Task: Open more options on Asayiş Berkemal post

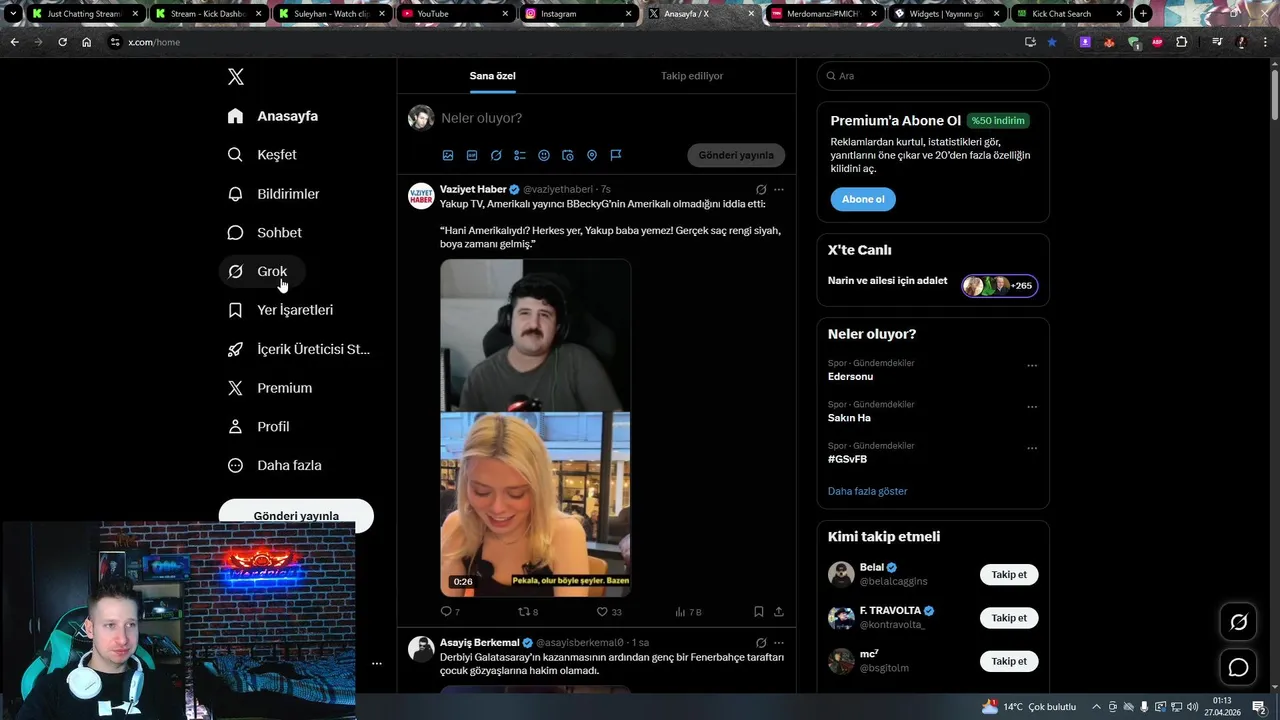Action: [x=779, y=642]
